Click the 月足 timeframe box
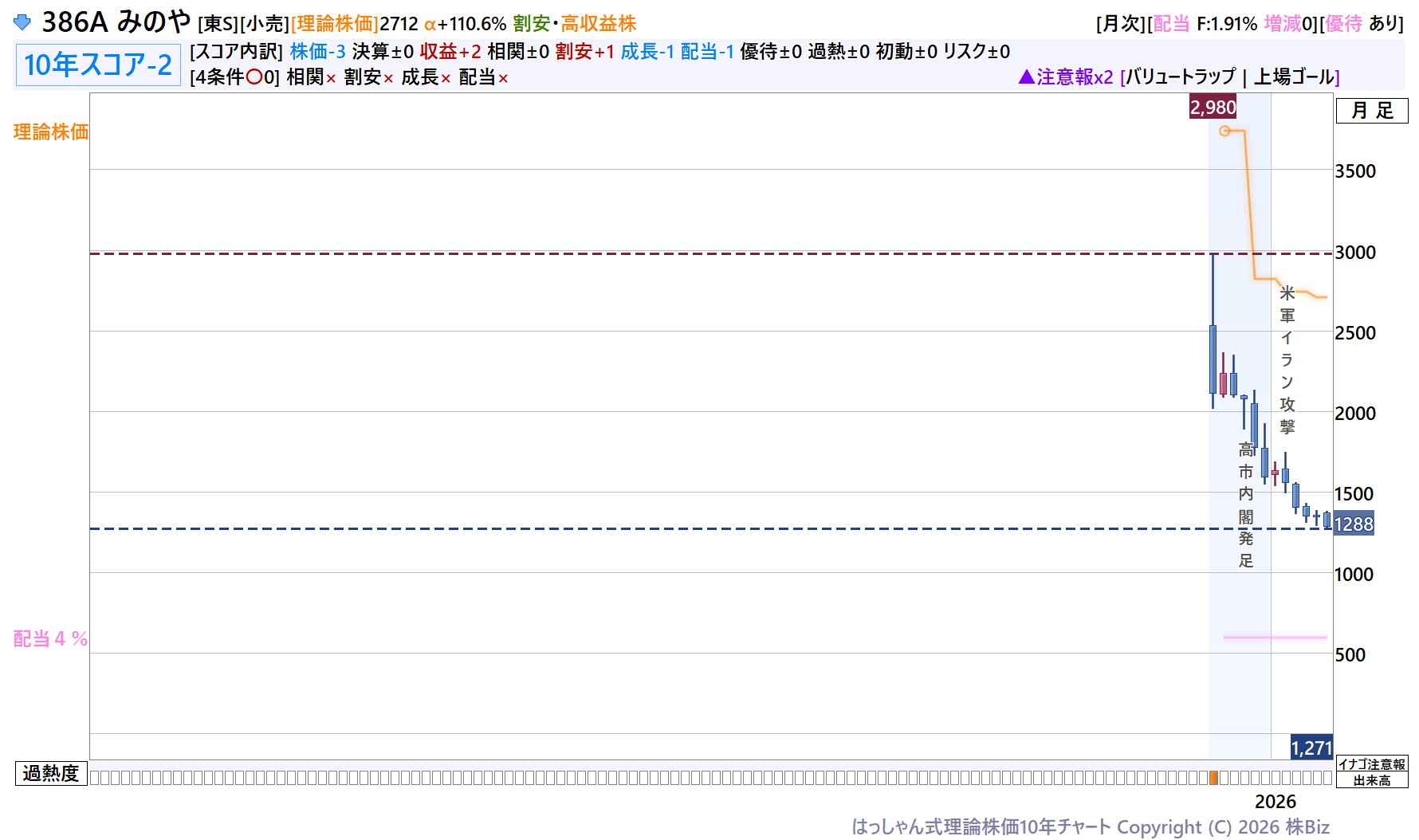1419x840 pixels. point(1372,111)
